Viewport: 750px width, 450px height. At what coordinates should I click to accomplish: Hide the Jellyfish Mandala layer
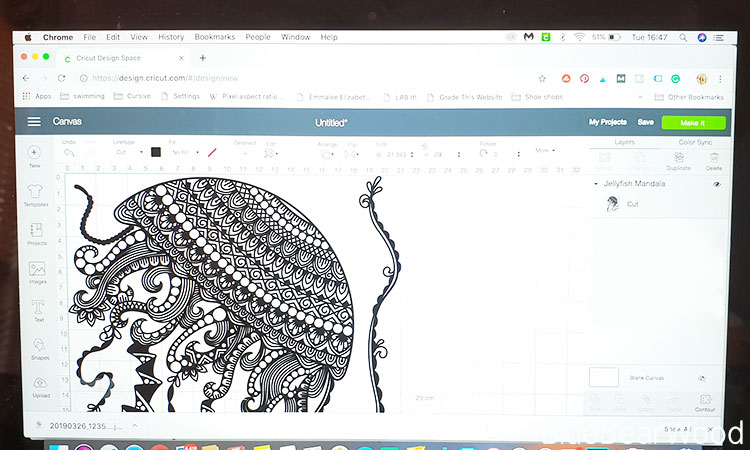click(717, 184)
